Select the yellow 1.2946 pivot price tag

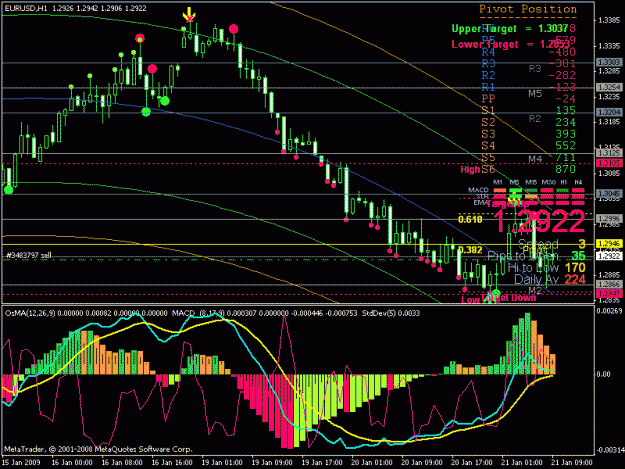point(609,243)
